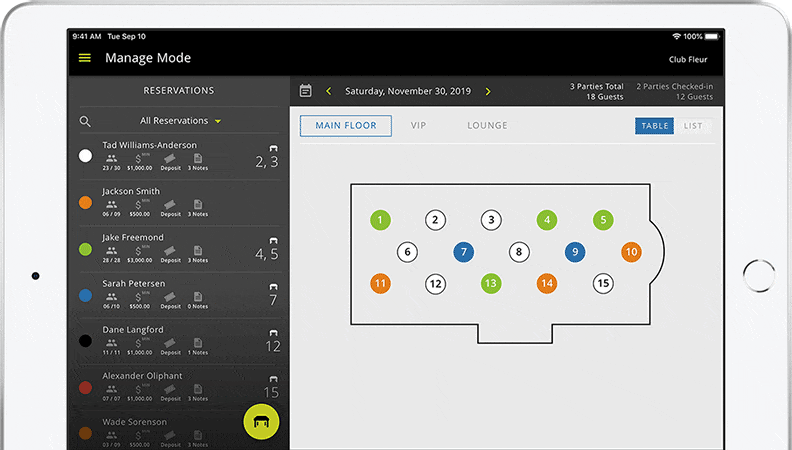Select blue table 7 on floor plan
Image resolution: width=792 pixels, height=450 pixels.
[463, 252]
